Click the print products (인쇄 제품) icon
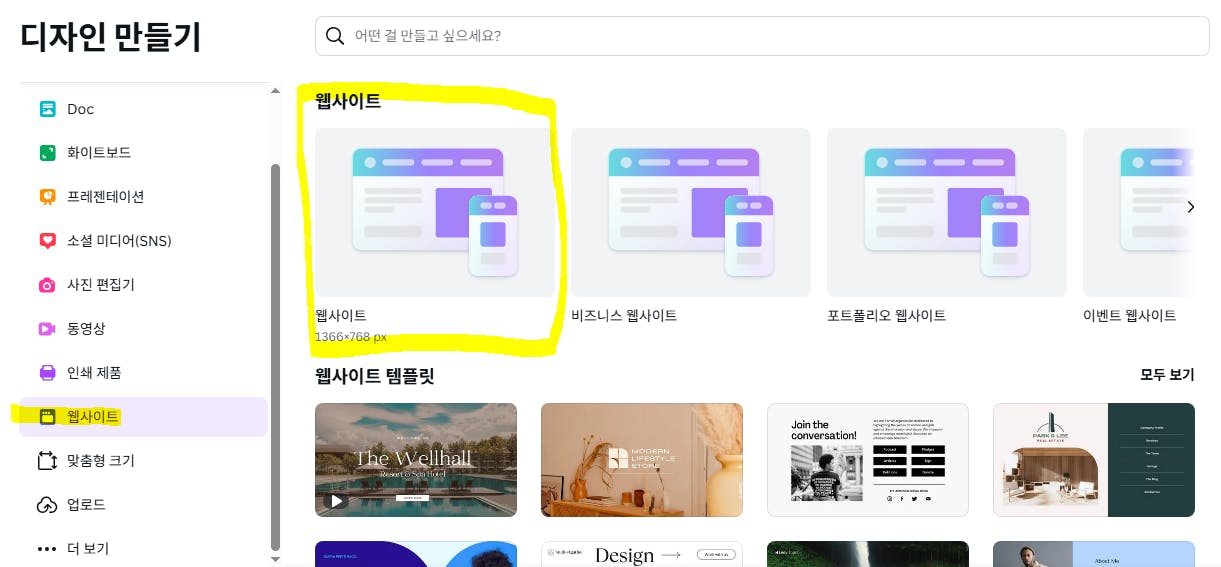This screenshot has height=567, width=1221. click(x=47, y=373)
